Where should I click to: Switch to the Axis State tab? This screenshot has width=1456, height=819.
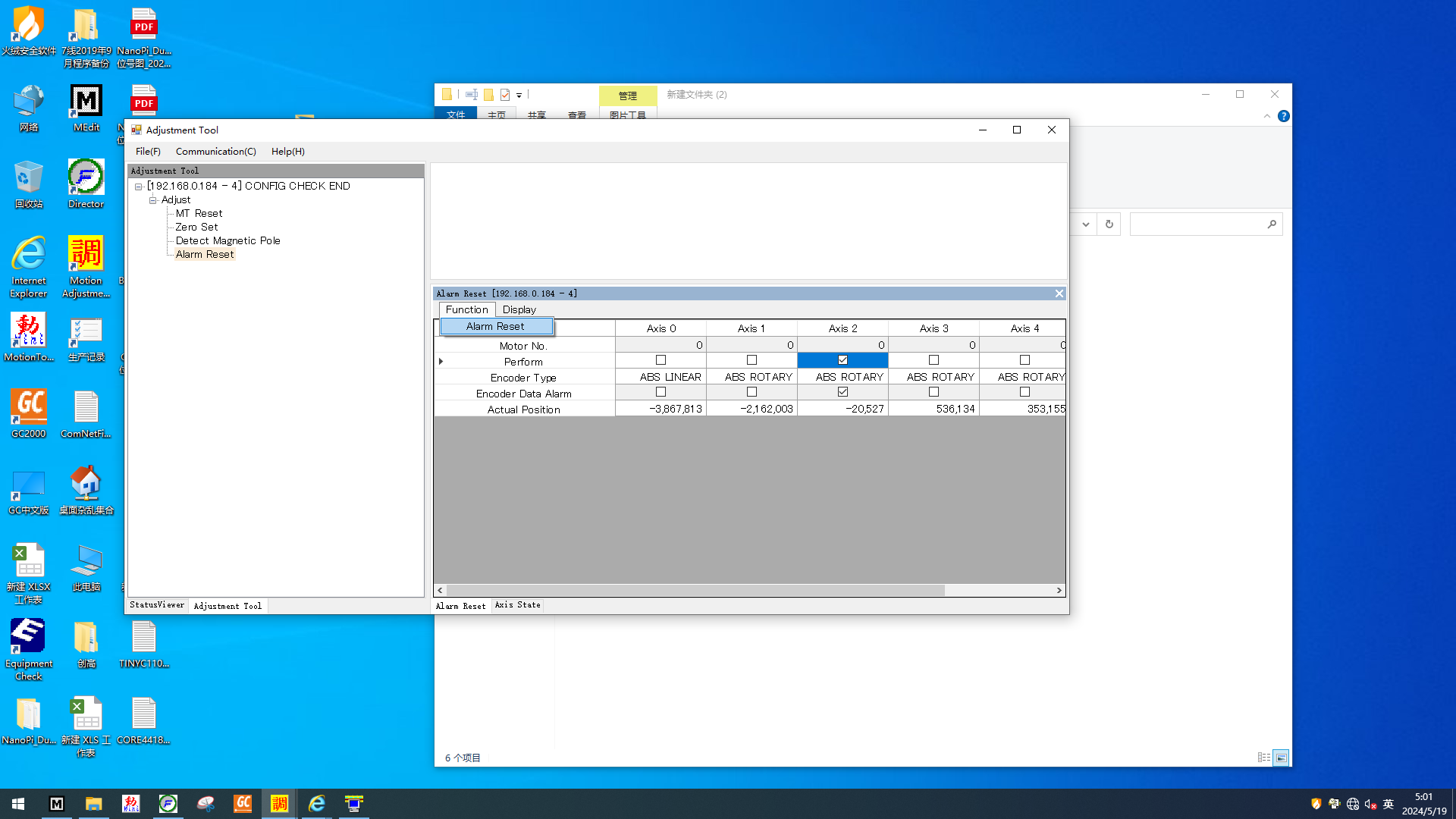[x=517, y=605]
